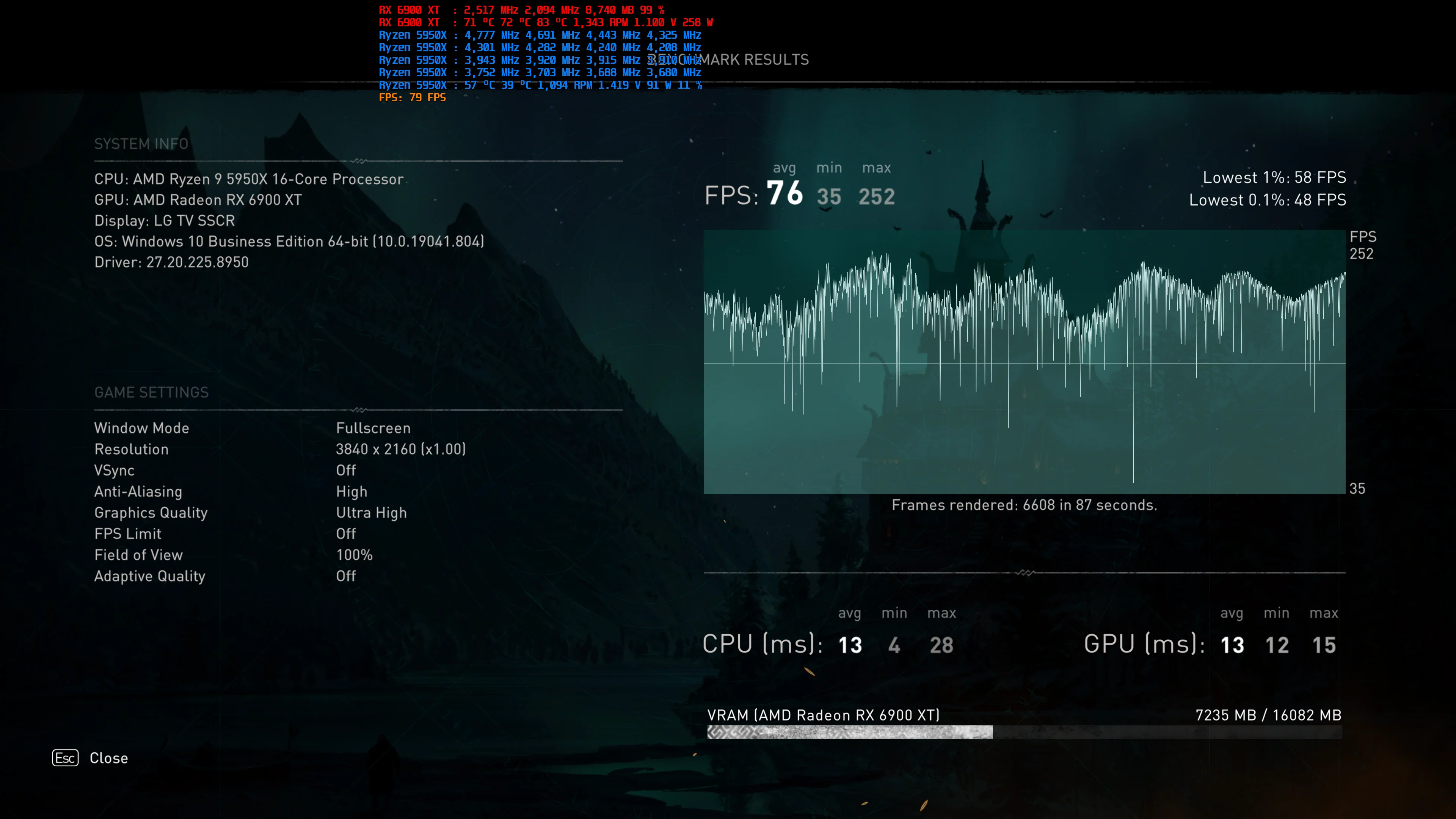Click the GPU: AMD Radeon RX 6900 XT line

198,200
